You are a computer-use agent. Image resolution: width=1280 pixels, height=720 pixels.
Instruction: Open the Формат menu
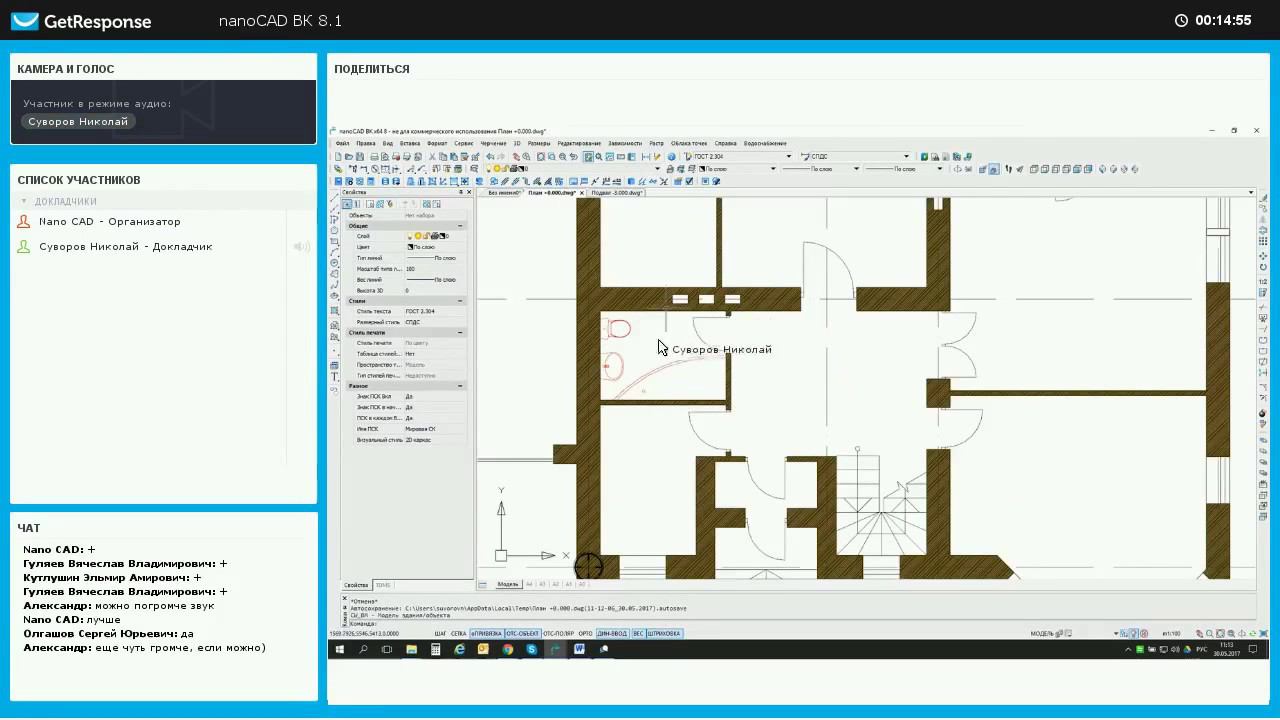(437, 143)
